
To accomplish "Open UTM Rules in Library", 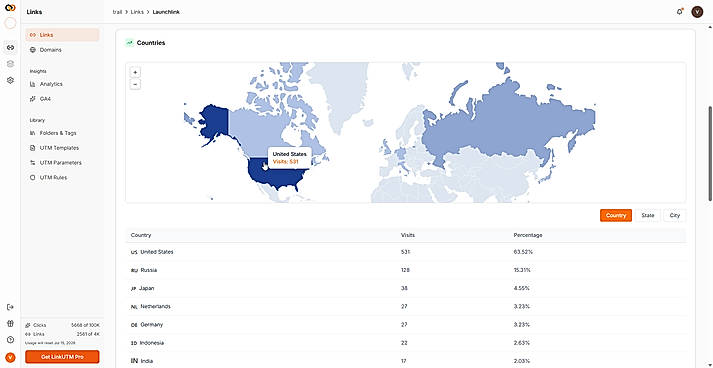I will tap(62, 177).
